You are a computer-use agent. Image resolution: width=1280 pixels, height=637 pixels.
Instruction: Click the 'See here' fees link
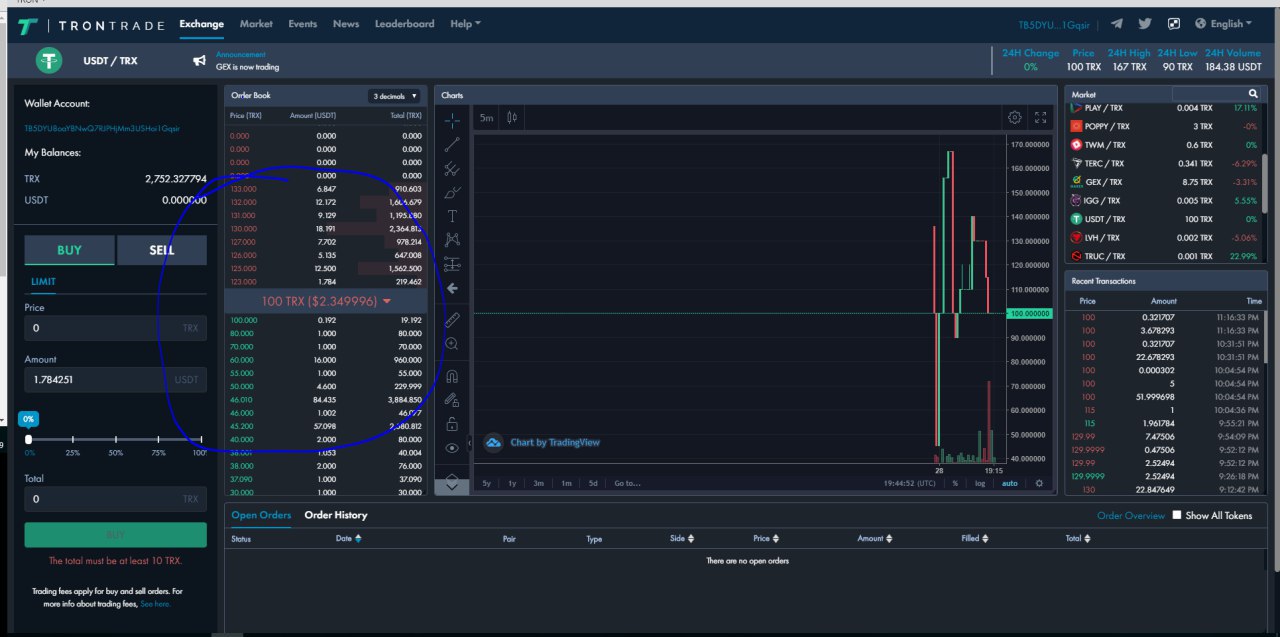coord(155,604)
